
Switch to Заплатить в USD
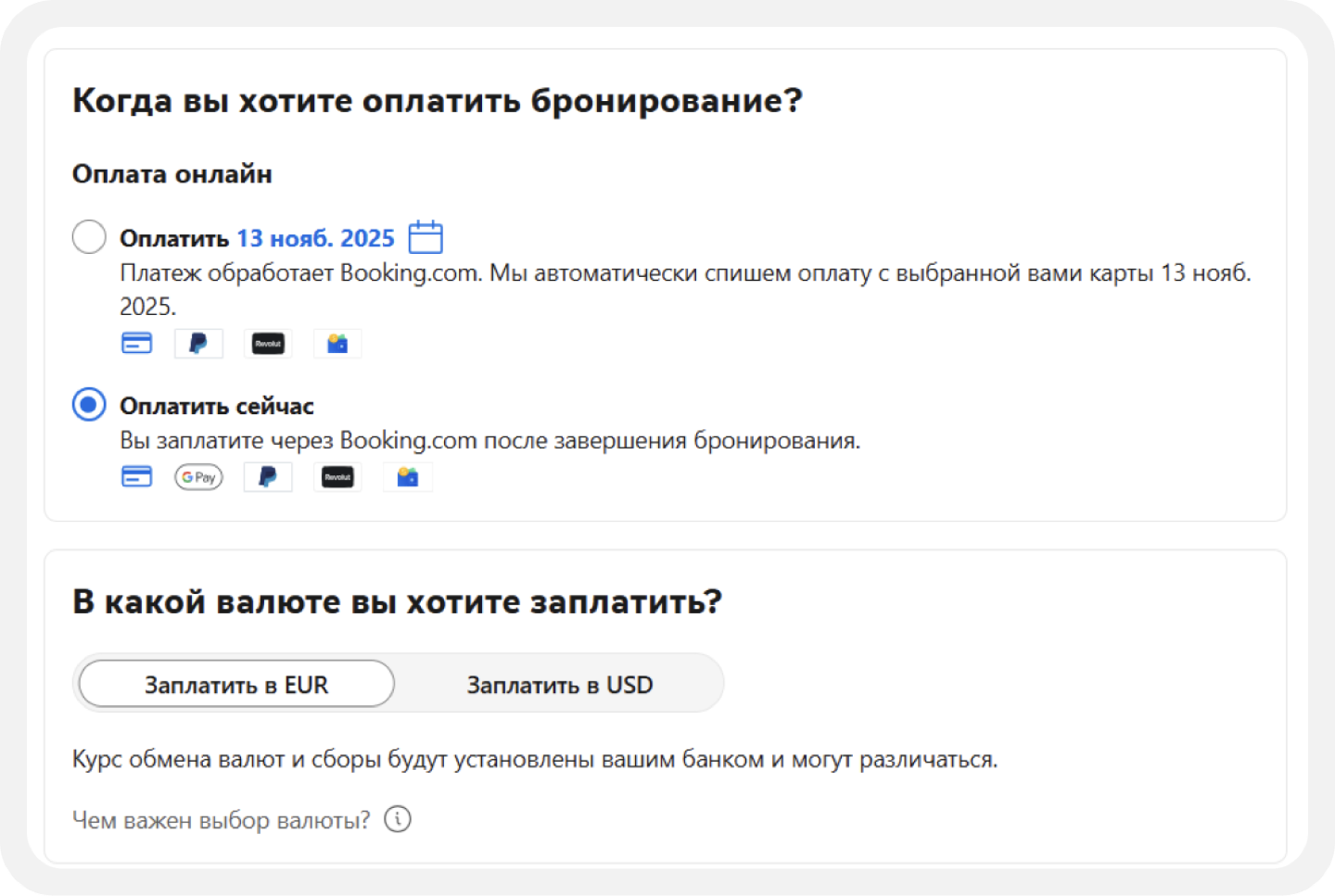coord(560,684)
